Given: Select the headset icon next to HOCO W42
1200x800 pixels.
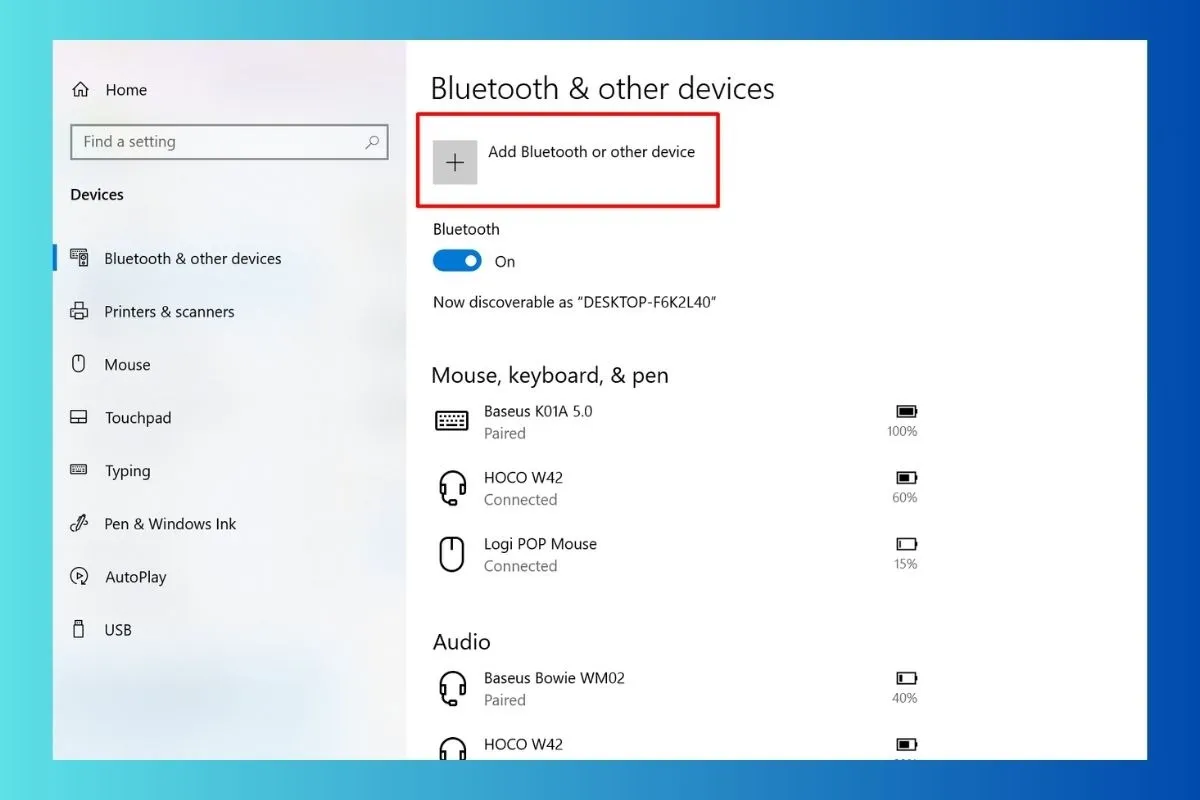Looking at the screenshot, I should 453,487.
